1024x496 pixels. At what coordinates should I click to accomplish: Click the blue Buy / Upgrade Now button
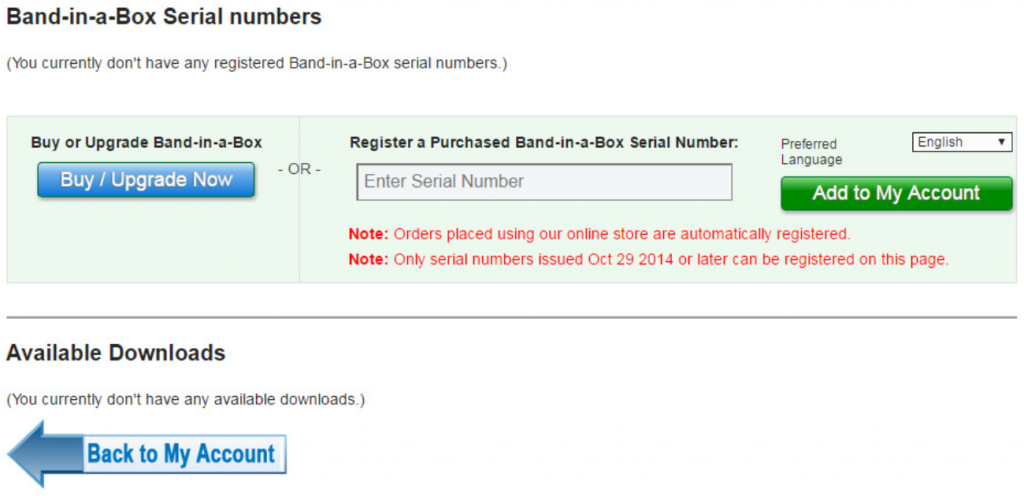coord(146,180)
